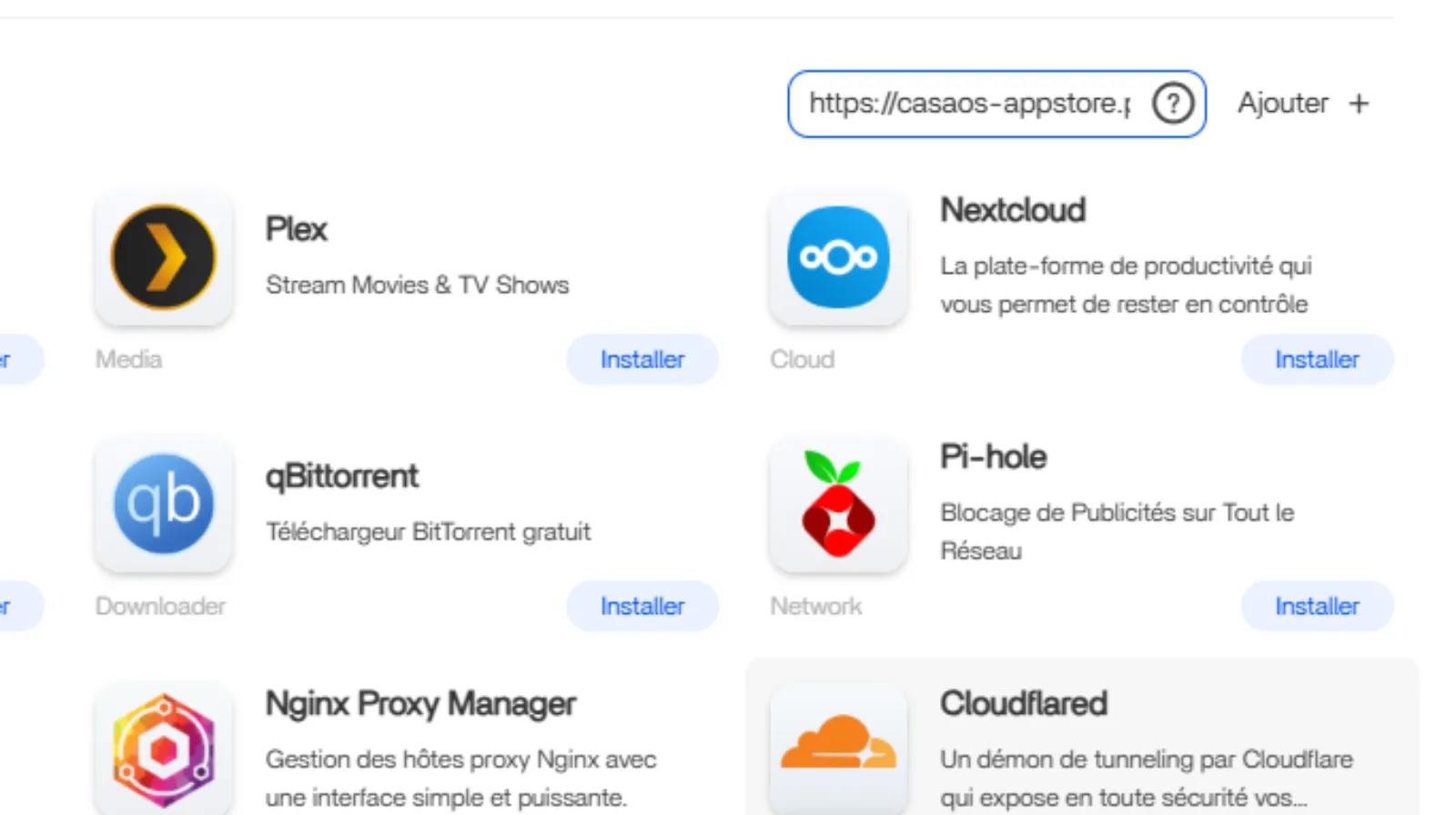The width and height of the screenshot is (1456, 815).
Task: Focus the app store URL input field
Action: (969, 104)
